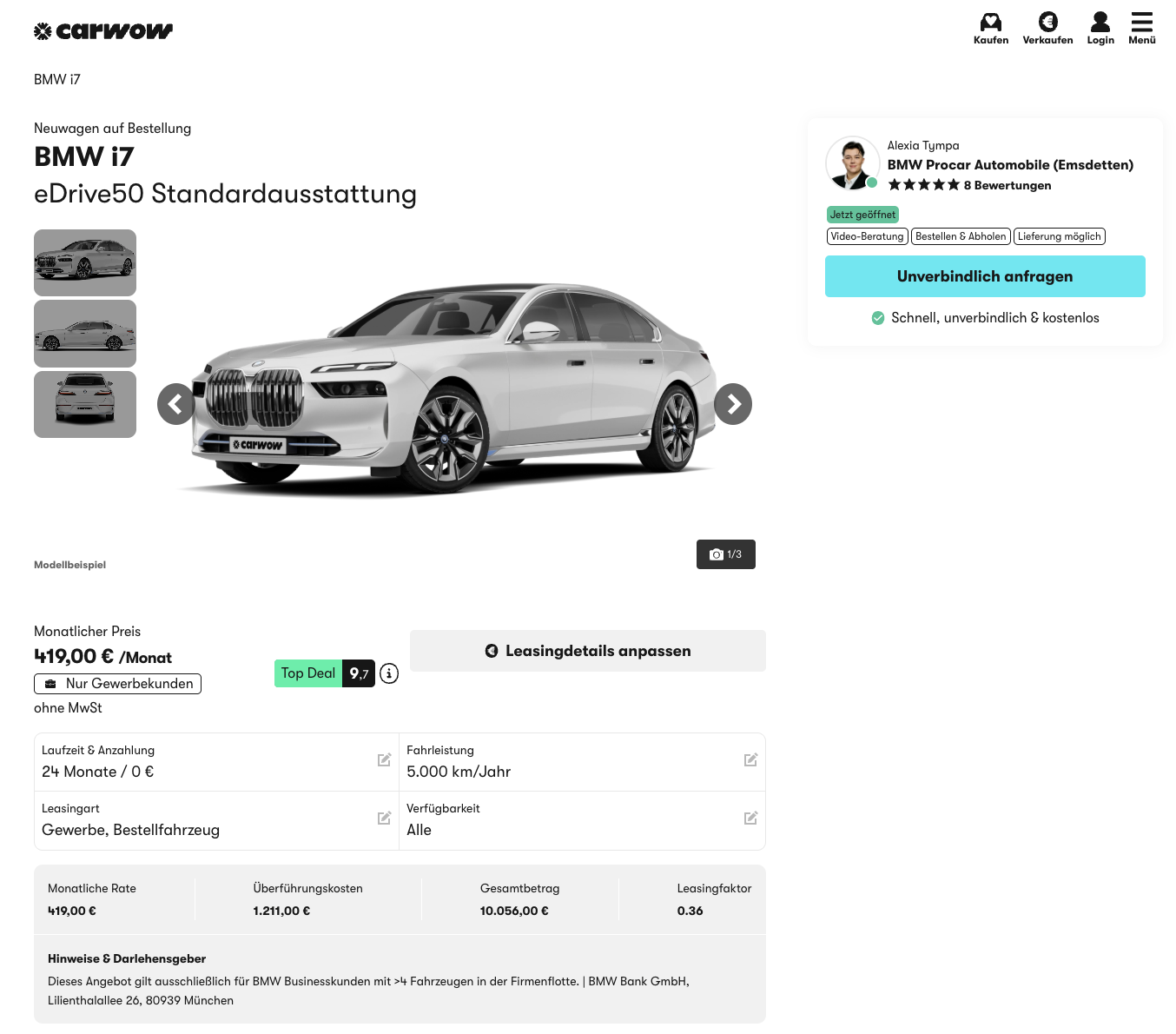This screenshot has height=1034, width=1176.
Task: Select the side-view car thumbnail
Action: 85,334
